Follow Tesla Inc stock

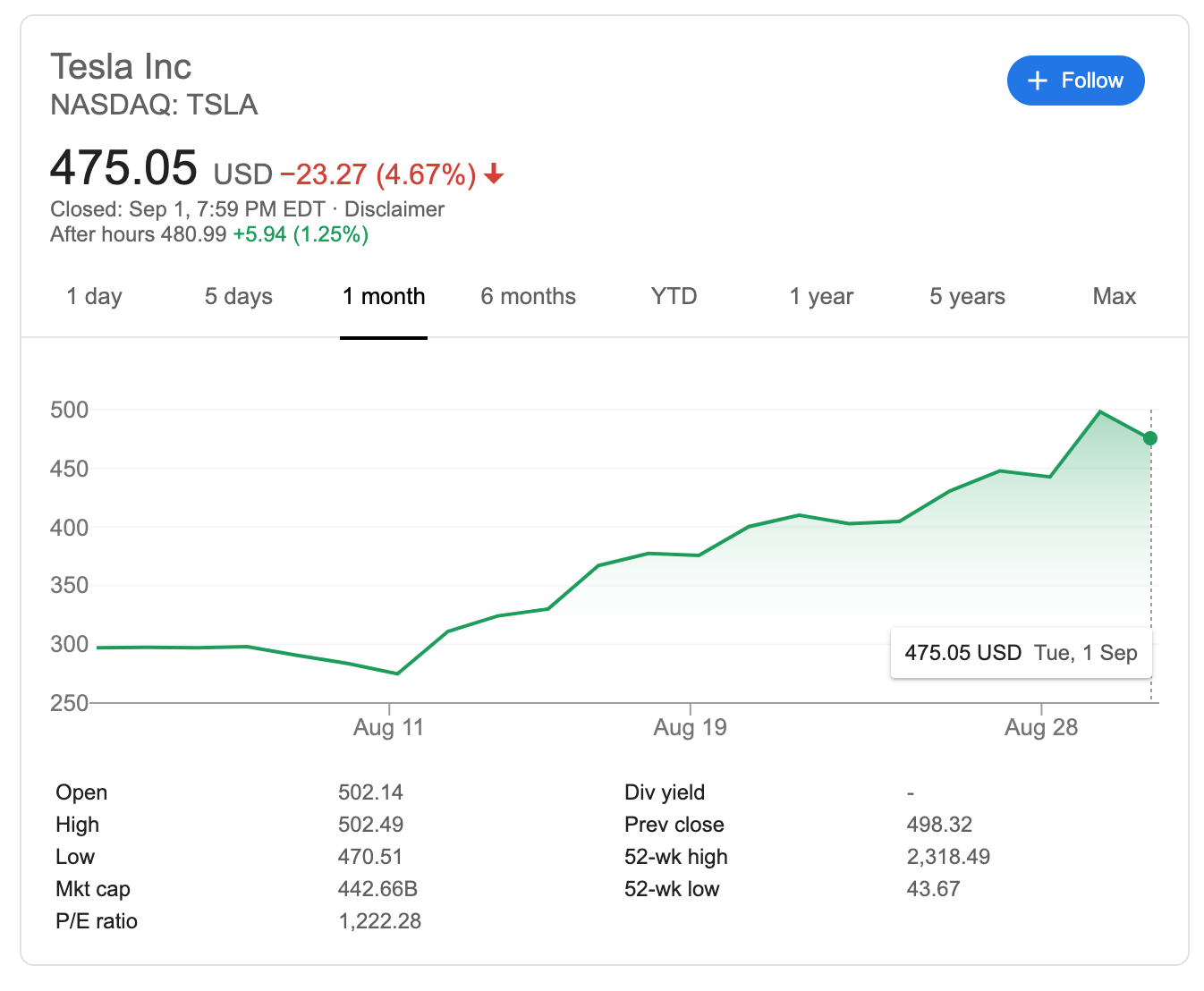[x=1075, y=80]
